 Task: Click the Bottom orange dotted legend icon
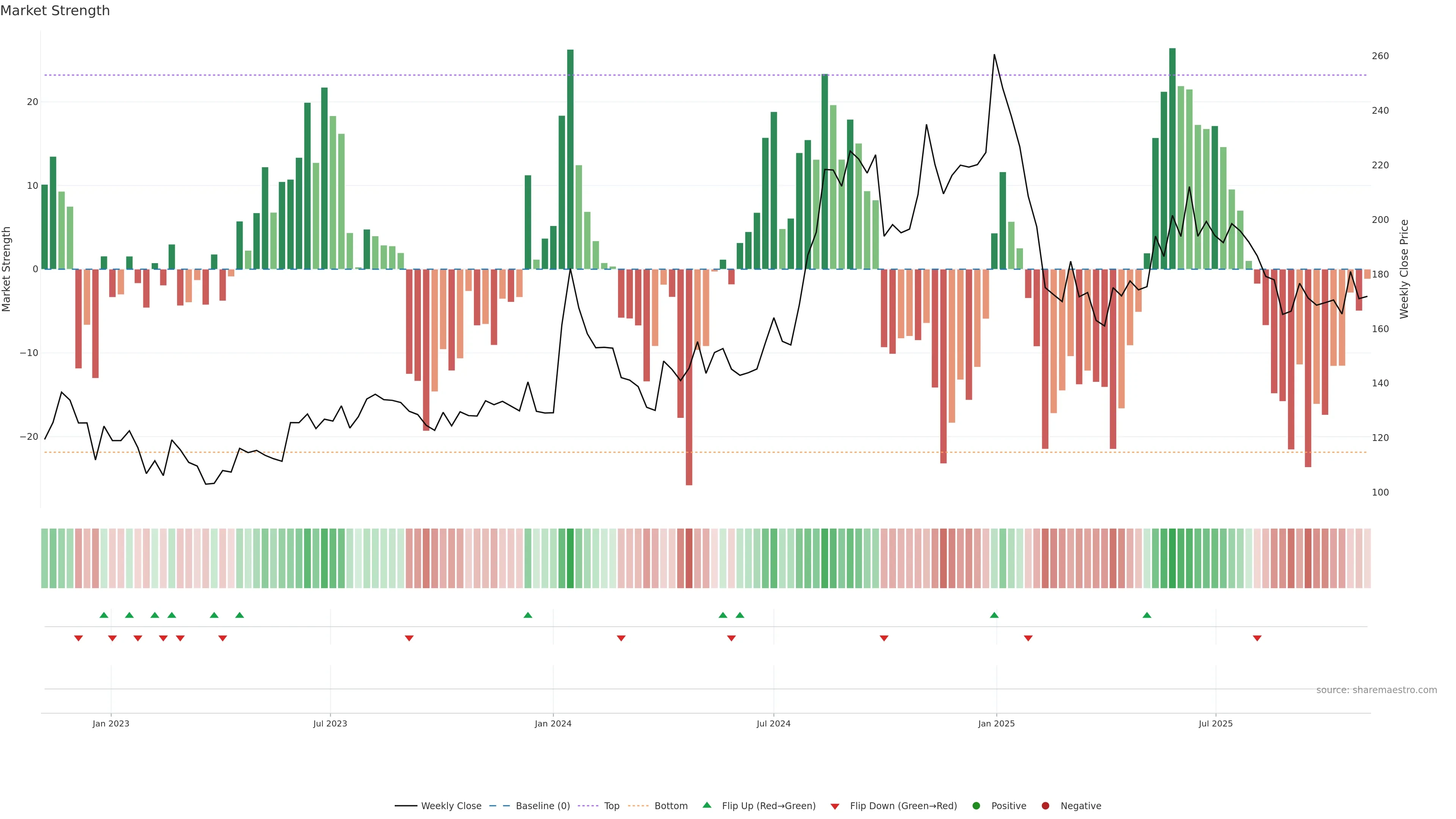(638, 806)
